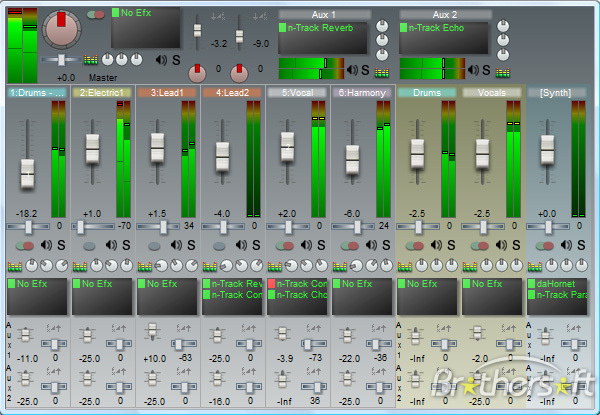Toggle mono/stereo button on 3:Lead1
Image resolution: width=600 pixels, height=415 pixels.
[x=154, y=246]
